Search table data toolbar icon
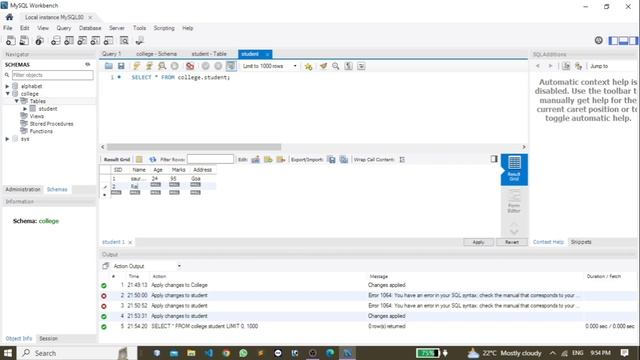This screenshot has width=640, height=360. tap(124, 40)
